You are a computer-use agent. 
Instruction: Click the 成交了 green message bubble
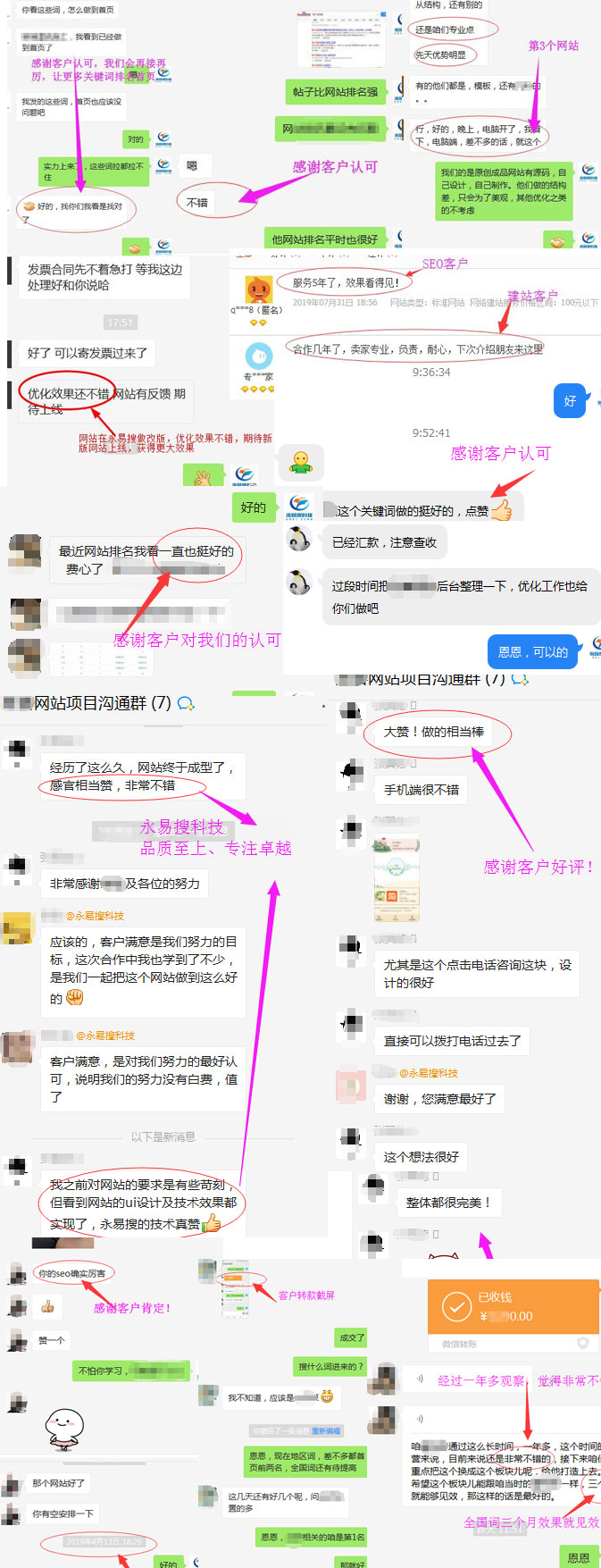(351, 1337)
